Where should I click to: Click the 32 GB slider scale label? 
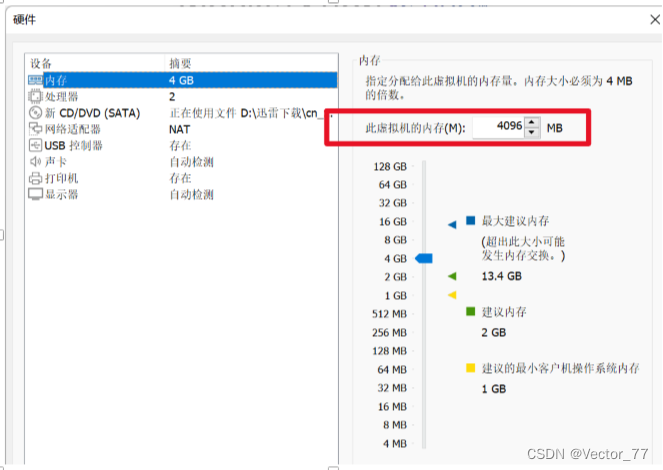(392, 203)
